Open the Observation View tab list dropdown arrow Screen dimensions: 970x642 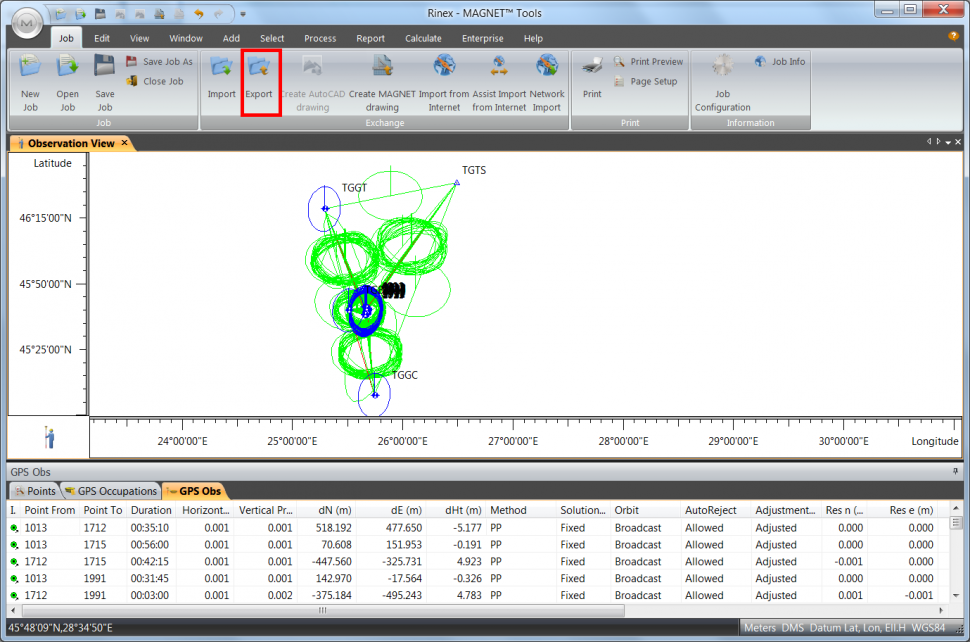(x=948, y=142)
